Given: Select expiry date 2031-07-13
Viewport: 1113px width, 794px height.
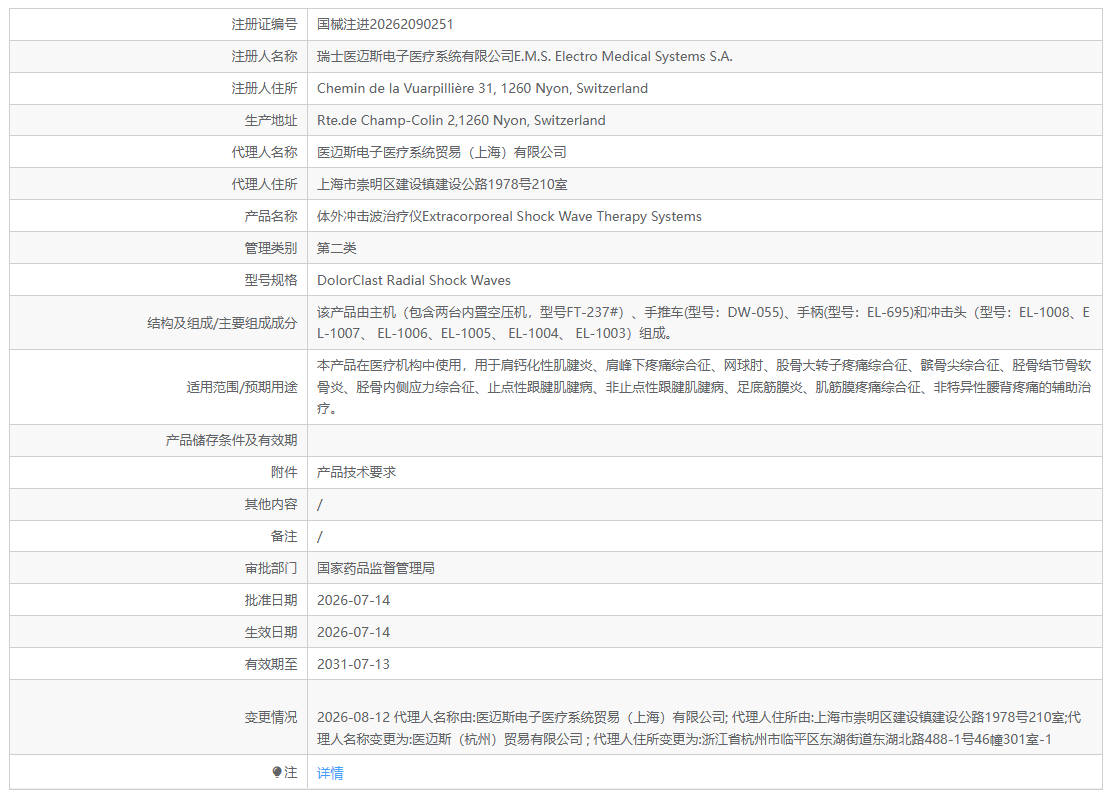Looking at the screenshot, I should click(353, 664).
